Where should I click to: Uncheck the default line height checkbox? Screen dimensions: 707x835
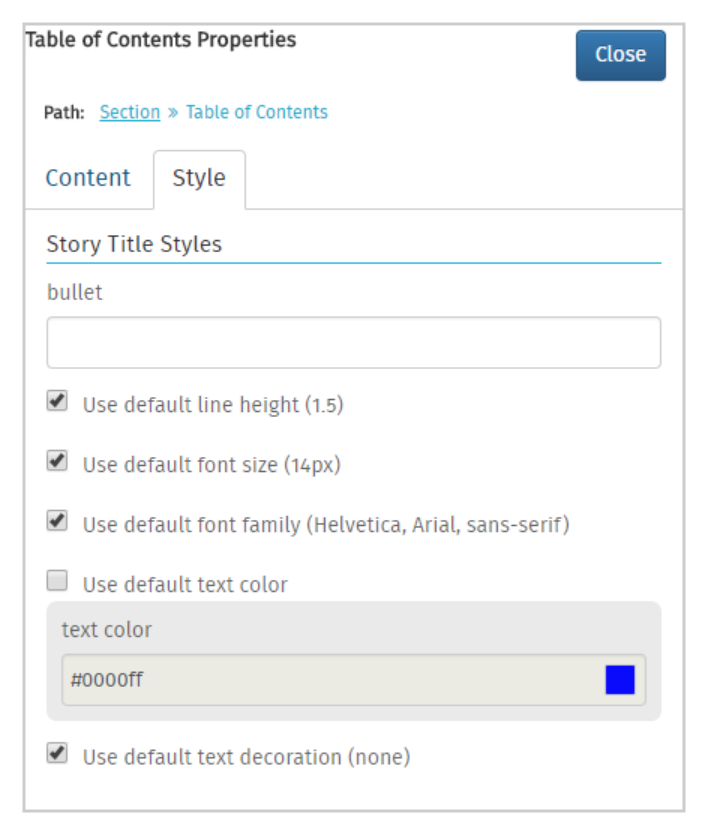click(x=57, y=400)
